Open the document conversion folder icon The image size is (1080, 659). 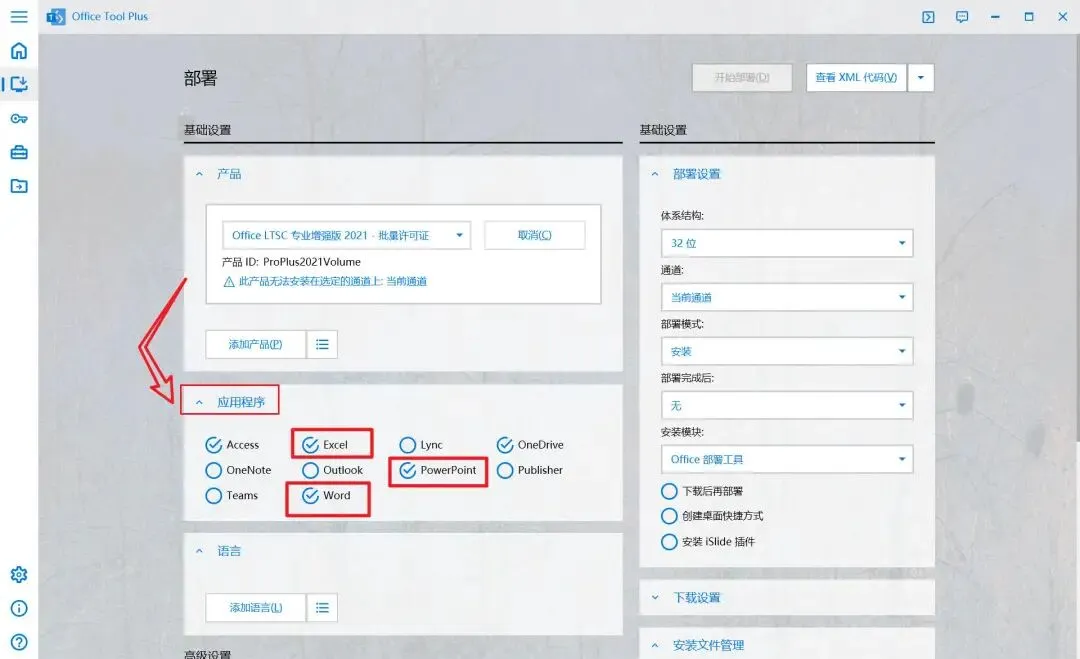tap(19, 186)
